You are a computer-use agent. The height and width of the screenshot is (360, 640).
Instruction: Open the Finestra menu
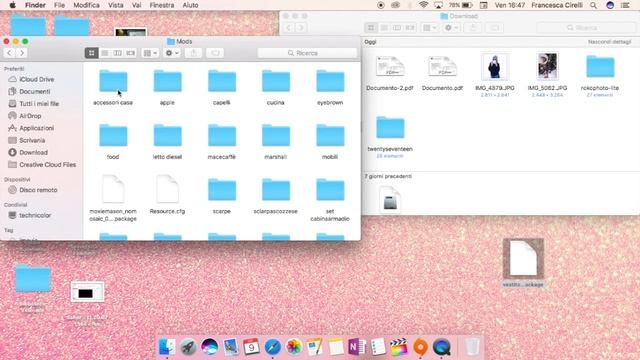click(162, 5)
